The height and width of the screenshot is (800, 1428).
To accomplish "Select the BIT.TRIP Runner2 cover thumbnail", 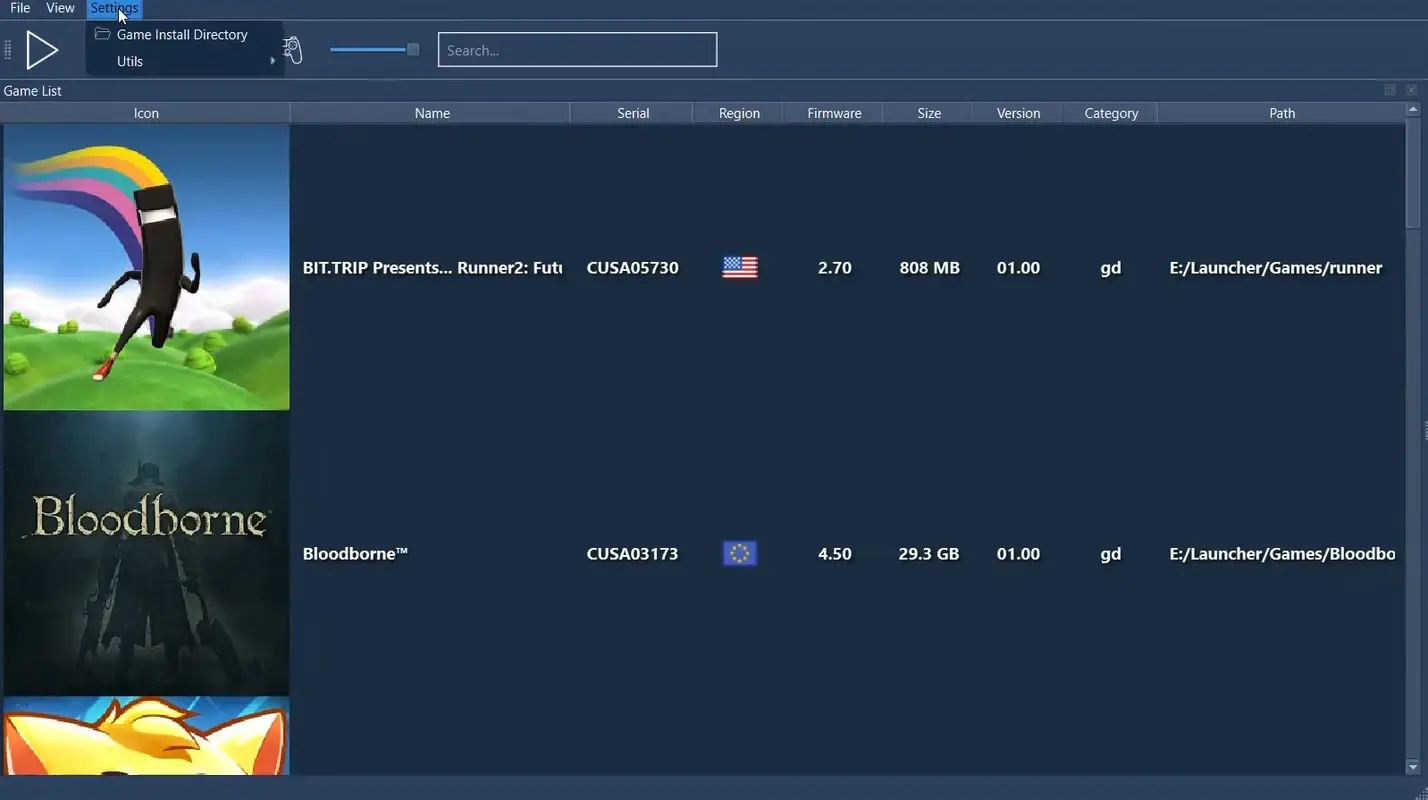I will [146, 266].
